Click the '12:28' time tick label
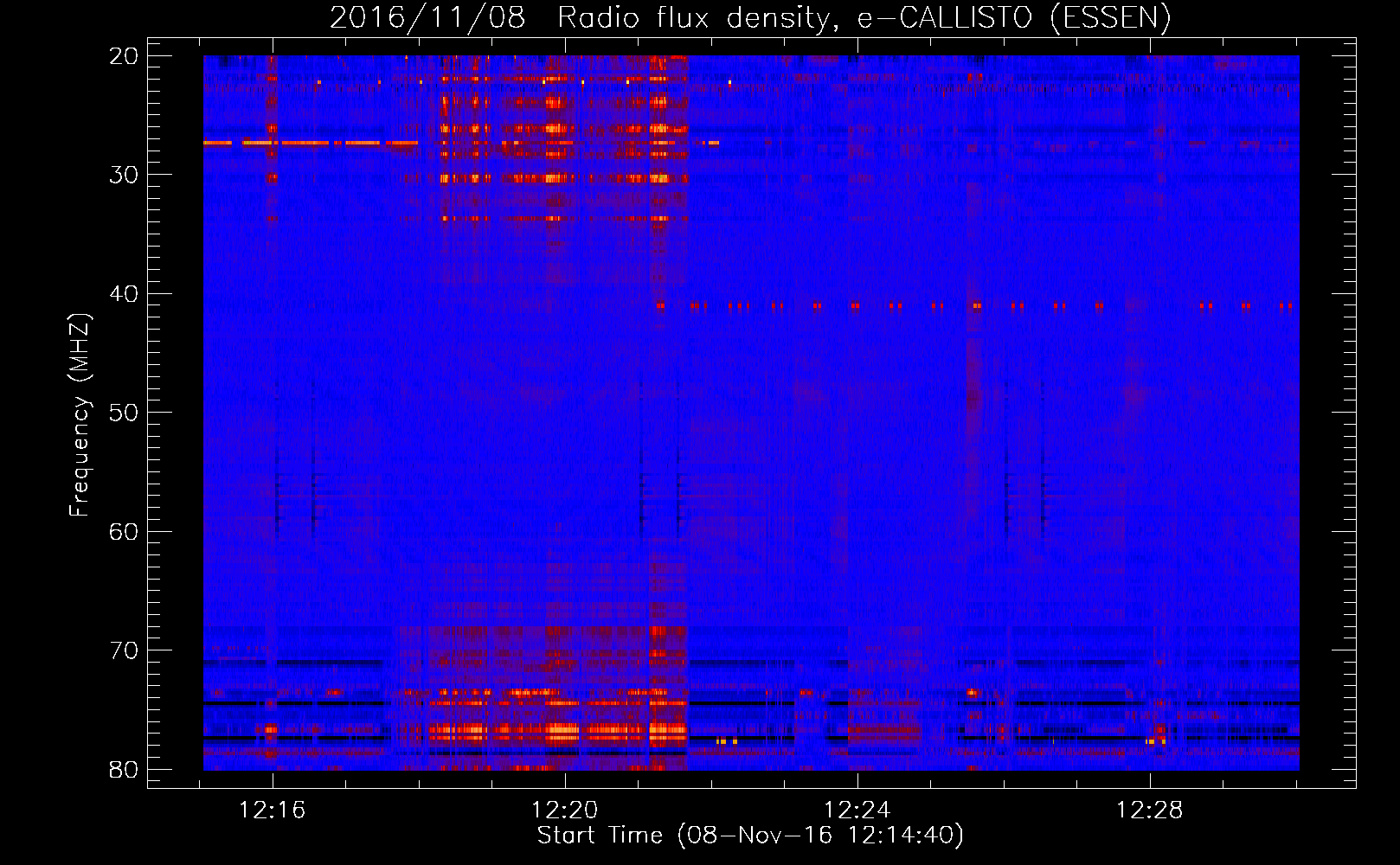The height and width of the screenshot is (865, 1400). [1150, 811]
